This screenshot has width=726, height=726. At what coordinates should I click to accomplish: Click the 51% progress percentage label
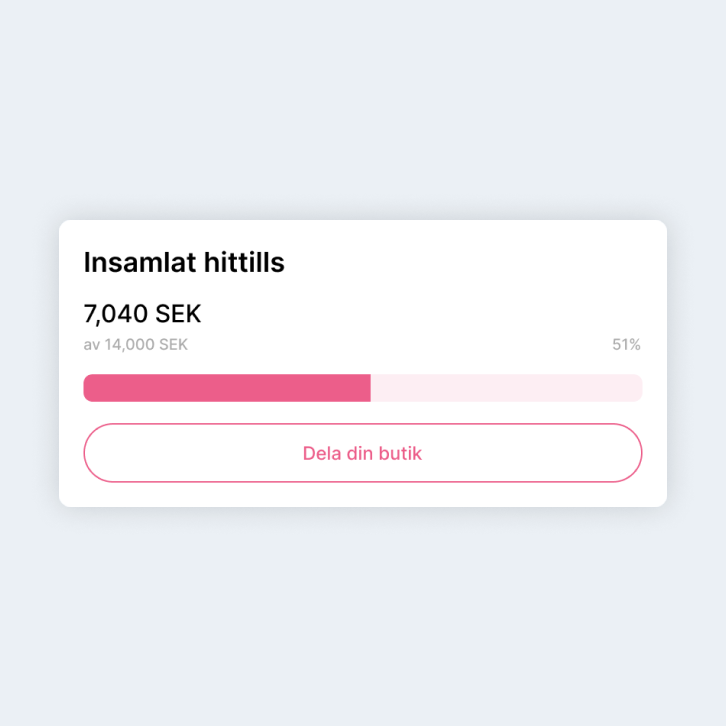click(626, 345)
